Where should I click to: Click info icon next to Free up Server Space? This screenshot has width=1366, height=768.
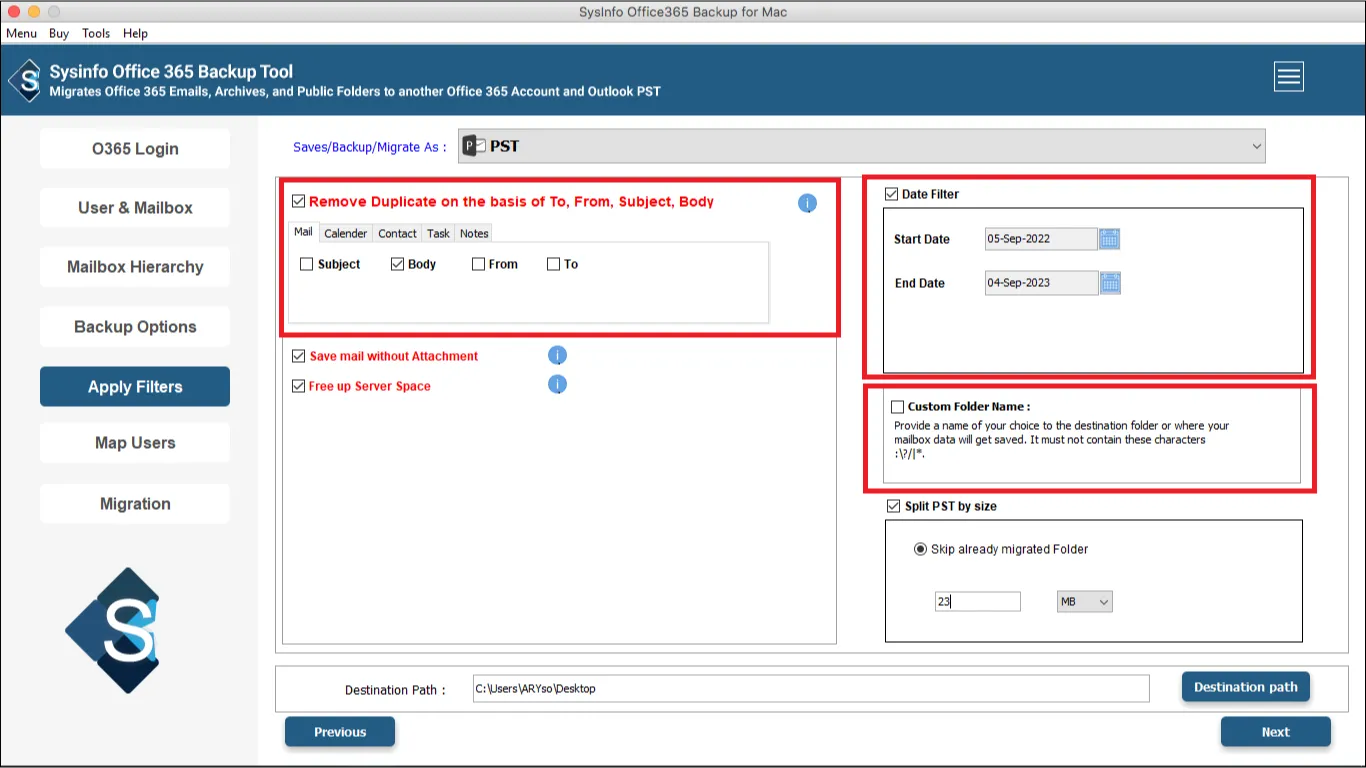tap(558, 385)
